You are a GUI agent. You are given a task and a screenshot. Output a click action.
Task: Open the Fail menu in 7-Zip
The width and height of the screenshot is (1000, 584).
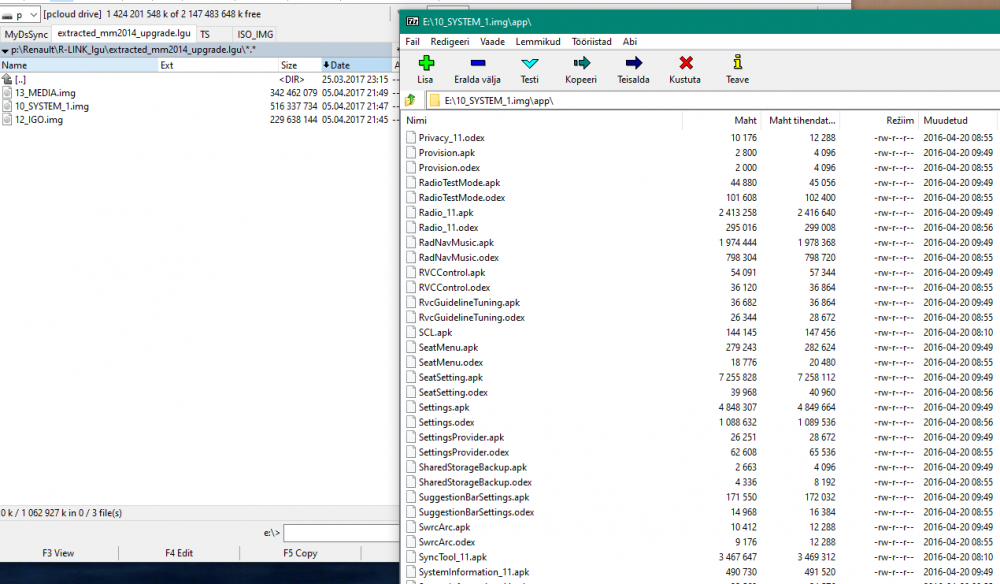[413, 41]
